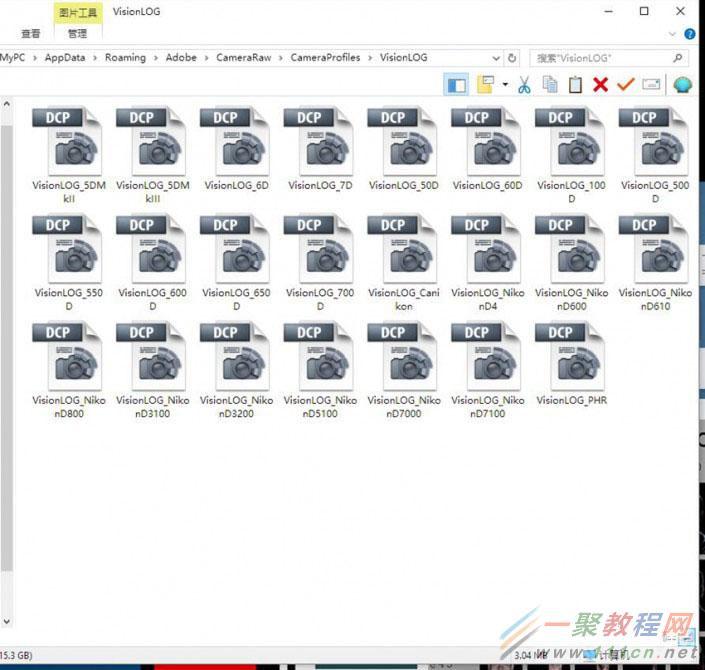Expand chevron after MyPC breadcrumb
This screenshot has width=705, height=670.
click(x=35, y=58)
